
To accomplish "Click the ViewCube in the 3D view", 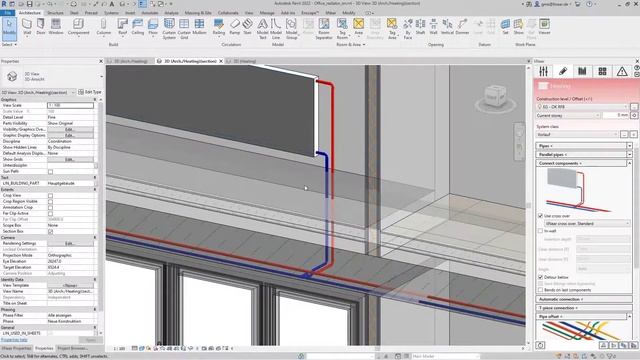I will point(496,97).
